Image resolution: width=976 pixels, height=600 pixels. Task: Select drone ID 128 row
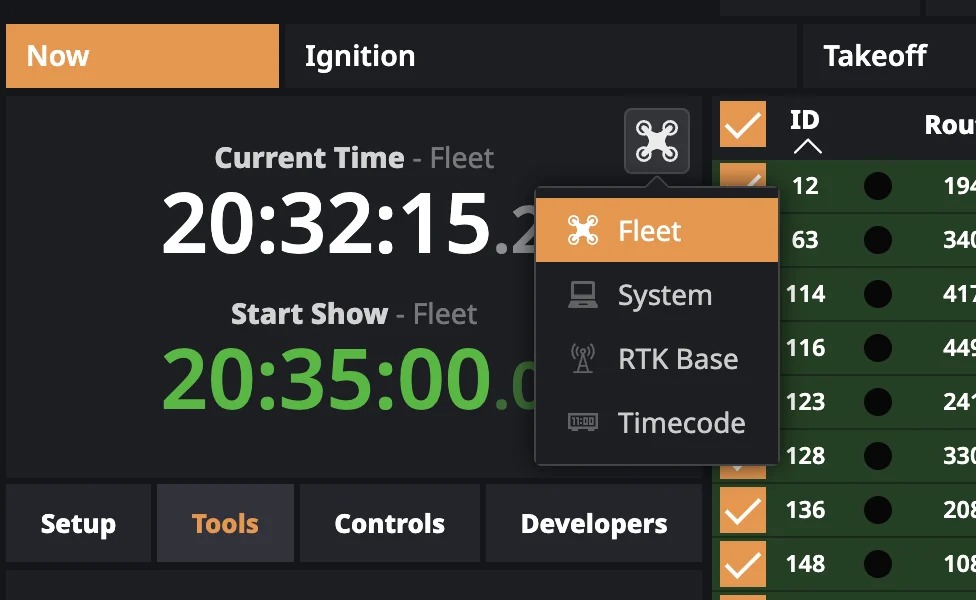pos(805,456)
